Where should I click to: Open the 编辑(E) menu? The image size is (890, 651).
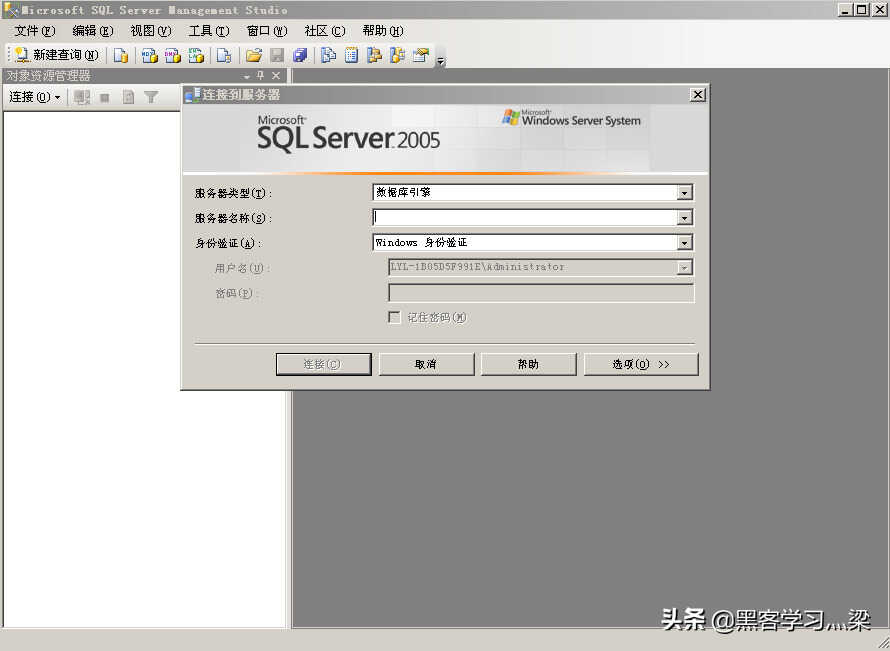point(93,31)
